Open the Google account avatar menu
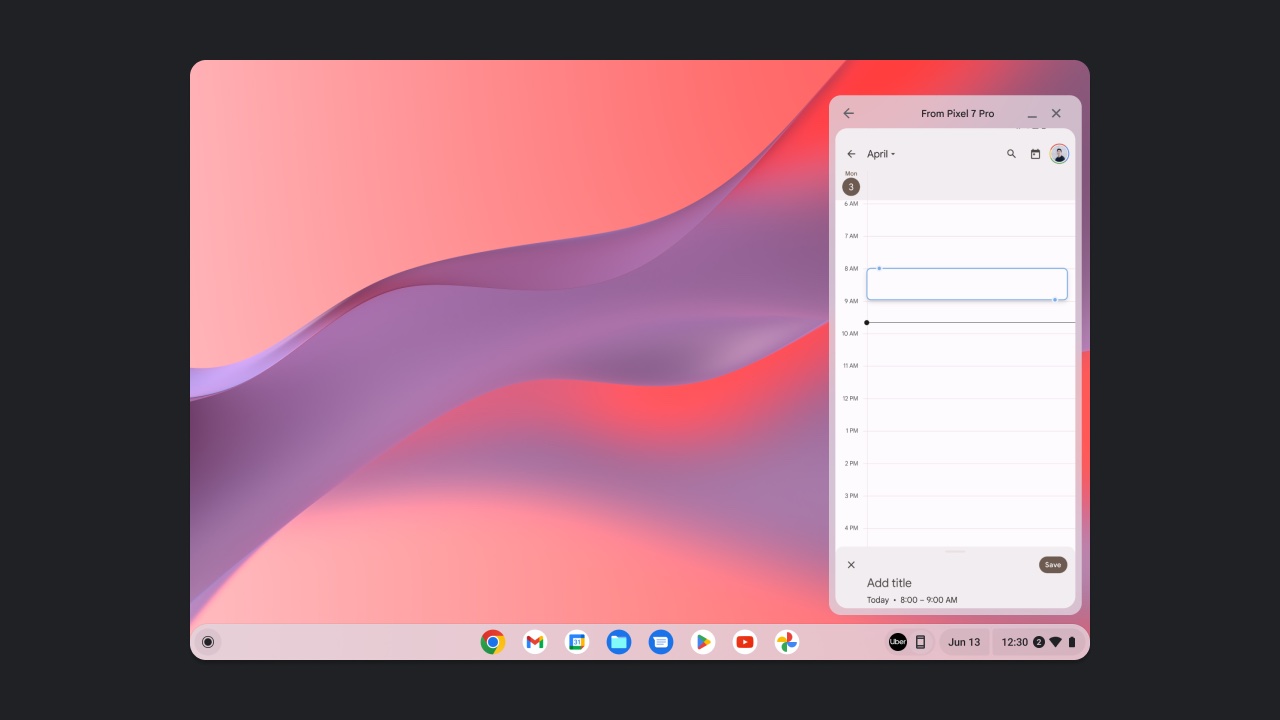 pos(1060,154)
